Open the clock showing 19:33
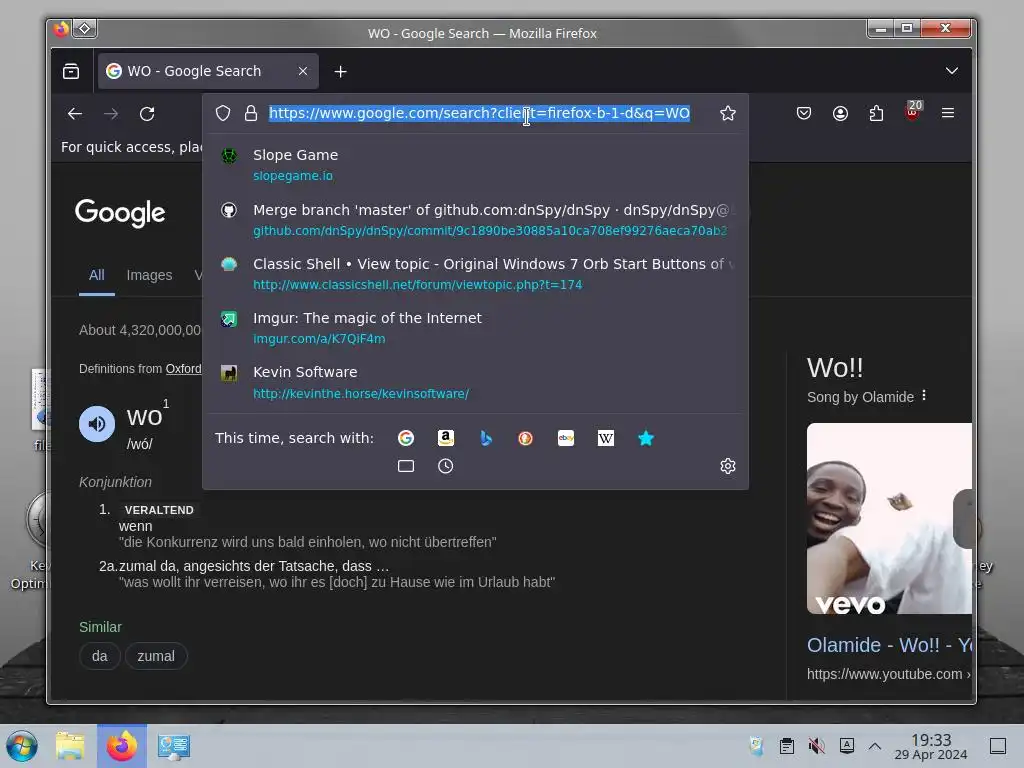Viewport: 1024px width, 768px height. pos(931,746)
